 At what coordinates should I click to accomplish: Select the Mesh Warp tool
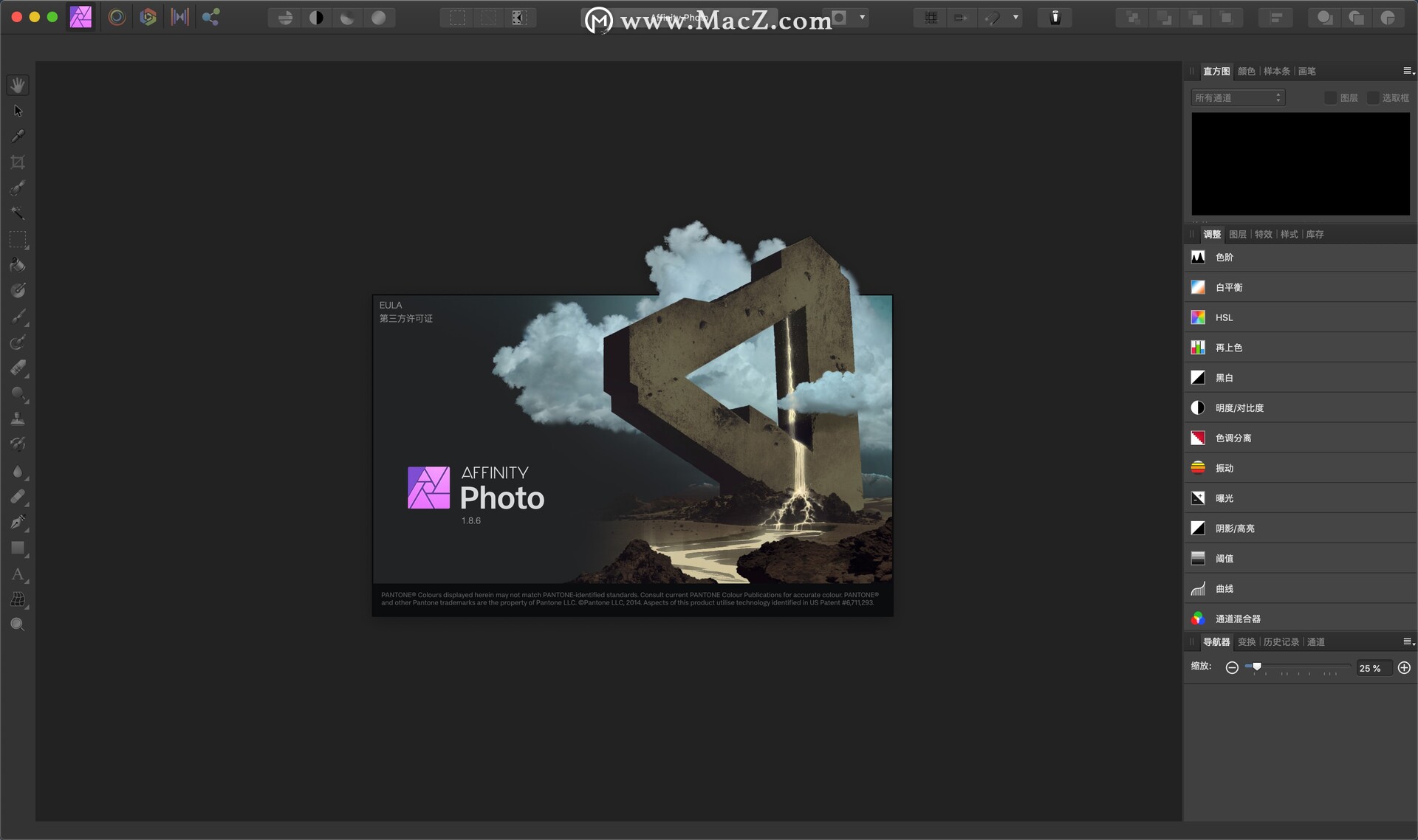point(18,599)
